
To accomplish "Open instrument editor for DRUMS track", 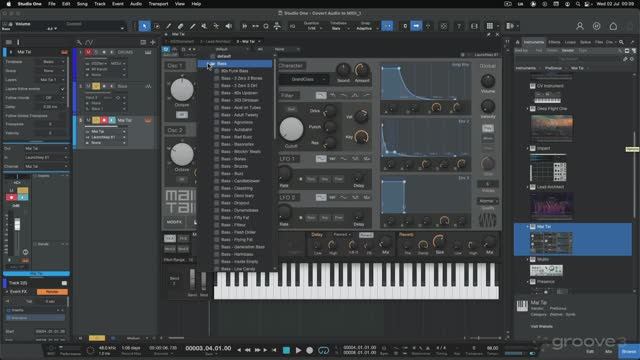I will (x=148, y=52).
